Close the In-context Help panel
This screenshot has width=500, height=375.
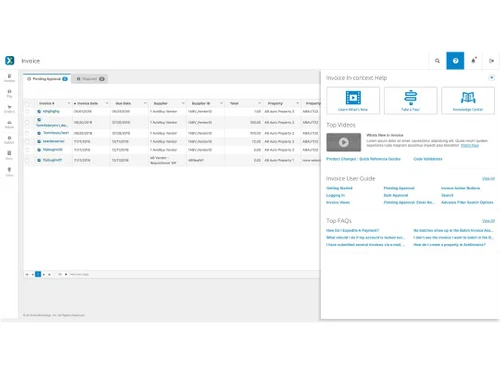(491, 78)
